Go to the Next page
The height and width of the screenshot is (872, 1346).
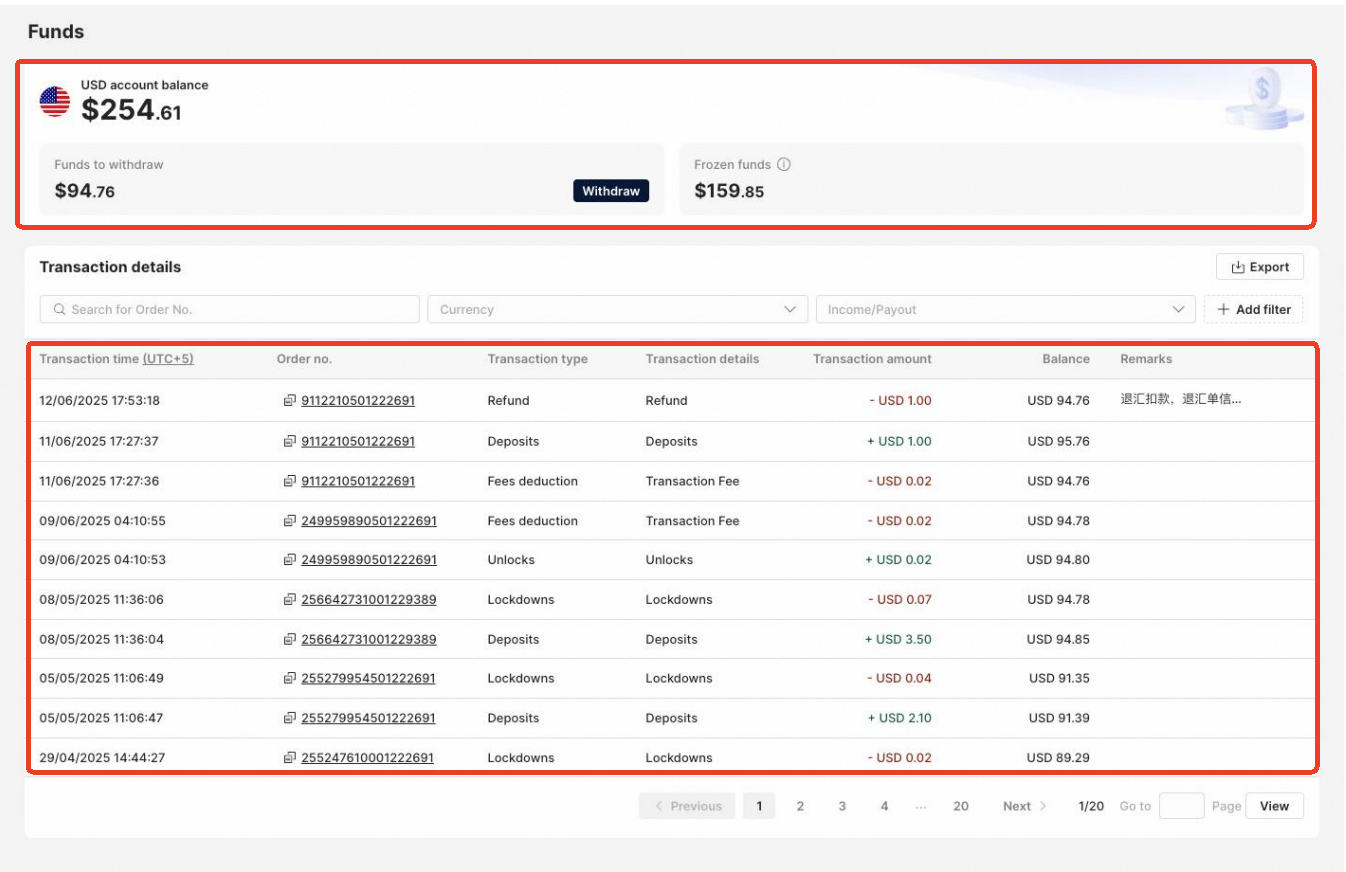click(x=1024, y=806)
